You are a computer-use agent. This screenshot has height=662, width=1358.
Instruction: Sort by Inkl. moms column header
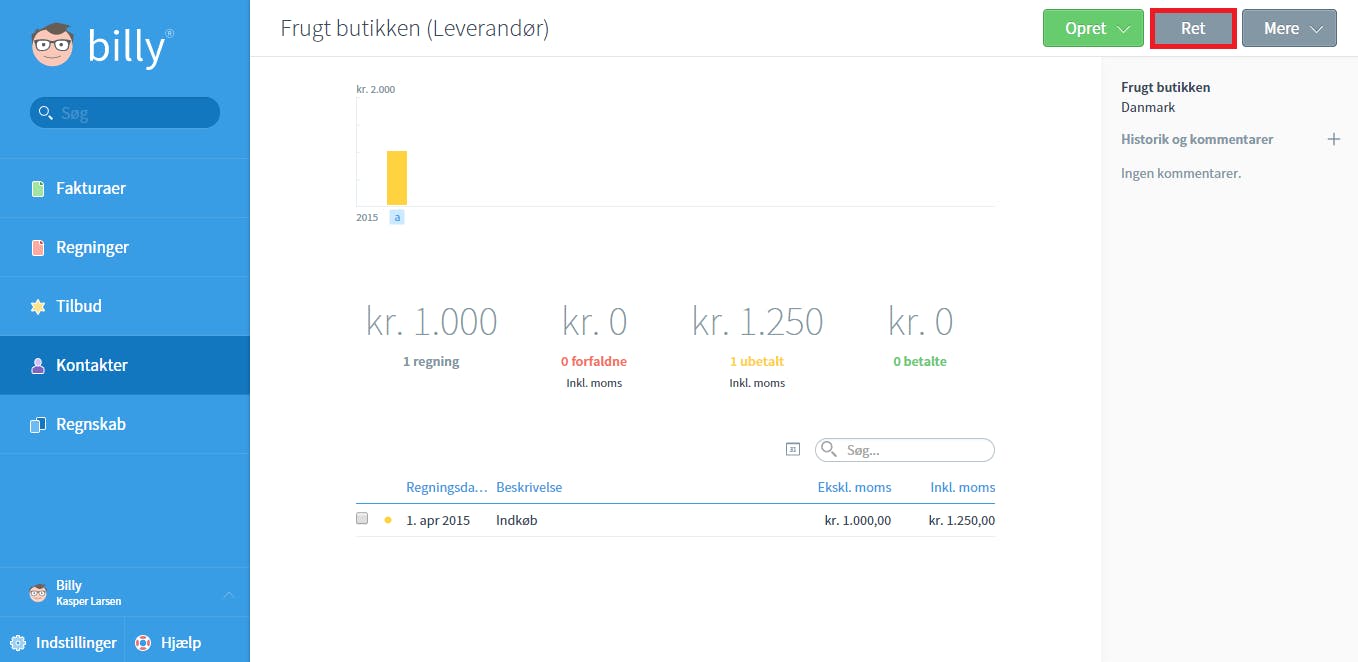[963, 487]
